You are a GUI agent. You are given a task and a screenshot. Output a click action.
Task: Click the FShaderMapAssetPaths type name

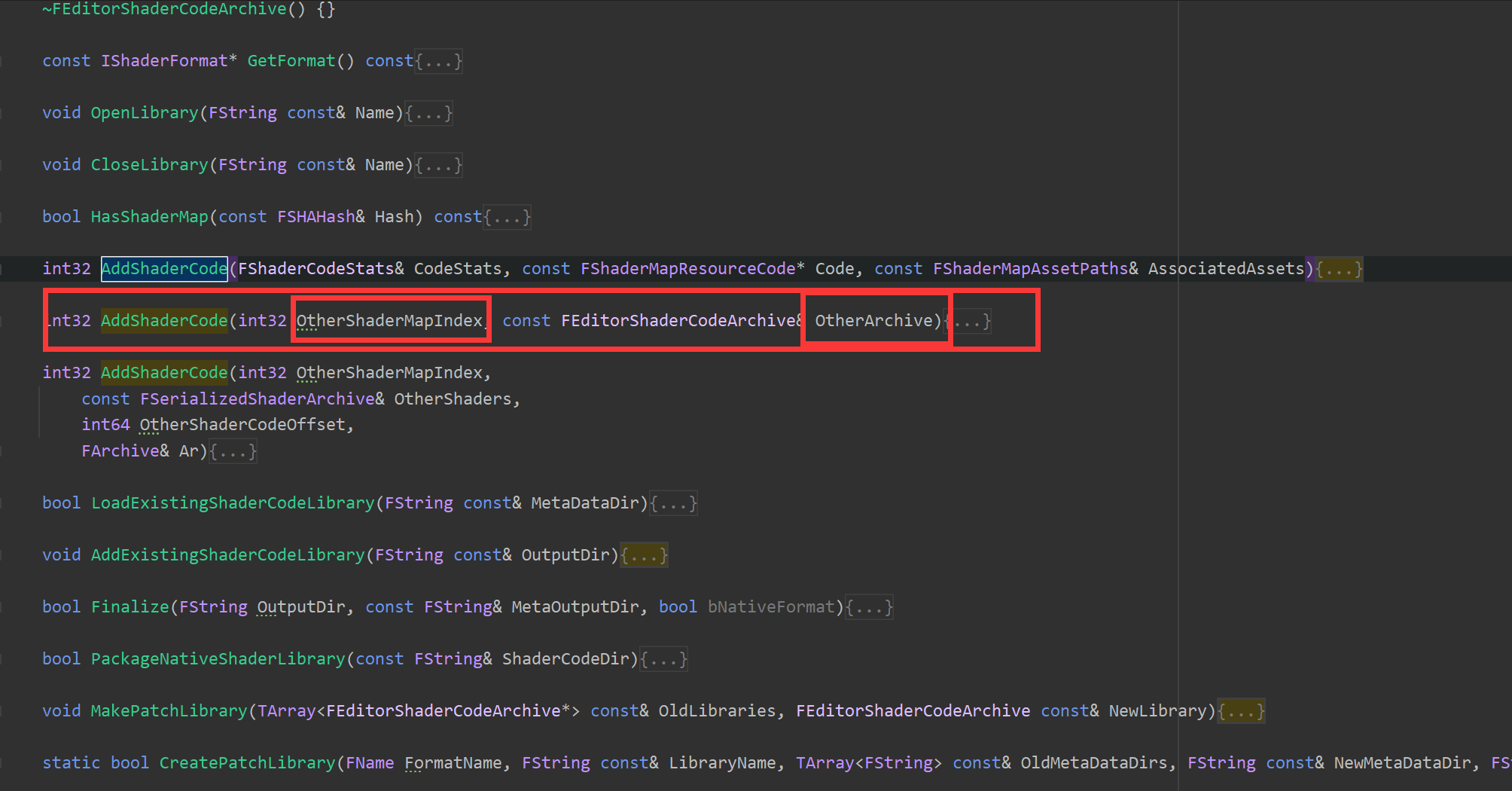[x=1031, y=269]
